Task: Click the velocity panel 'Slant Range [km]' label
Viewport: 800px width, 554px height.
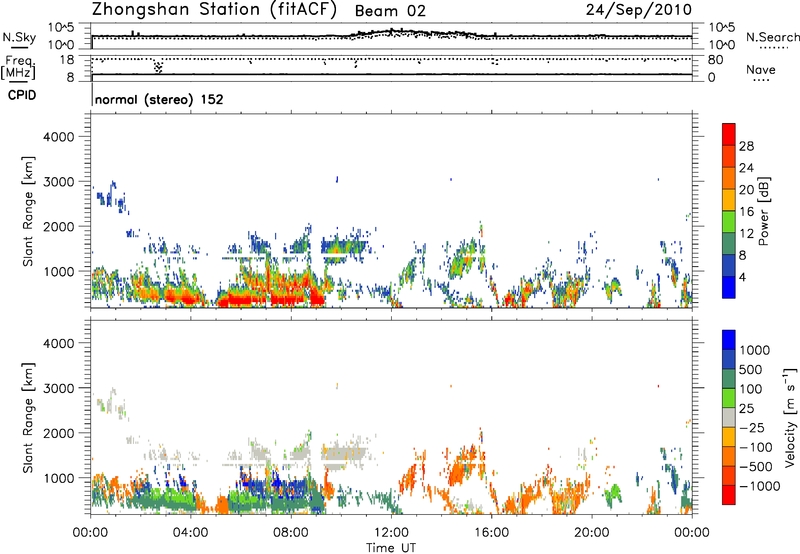Action: click(x=28, y=417)
